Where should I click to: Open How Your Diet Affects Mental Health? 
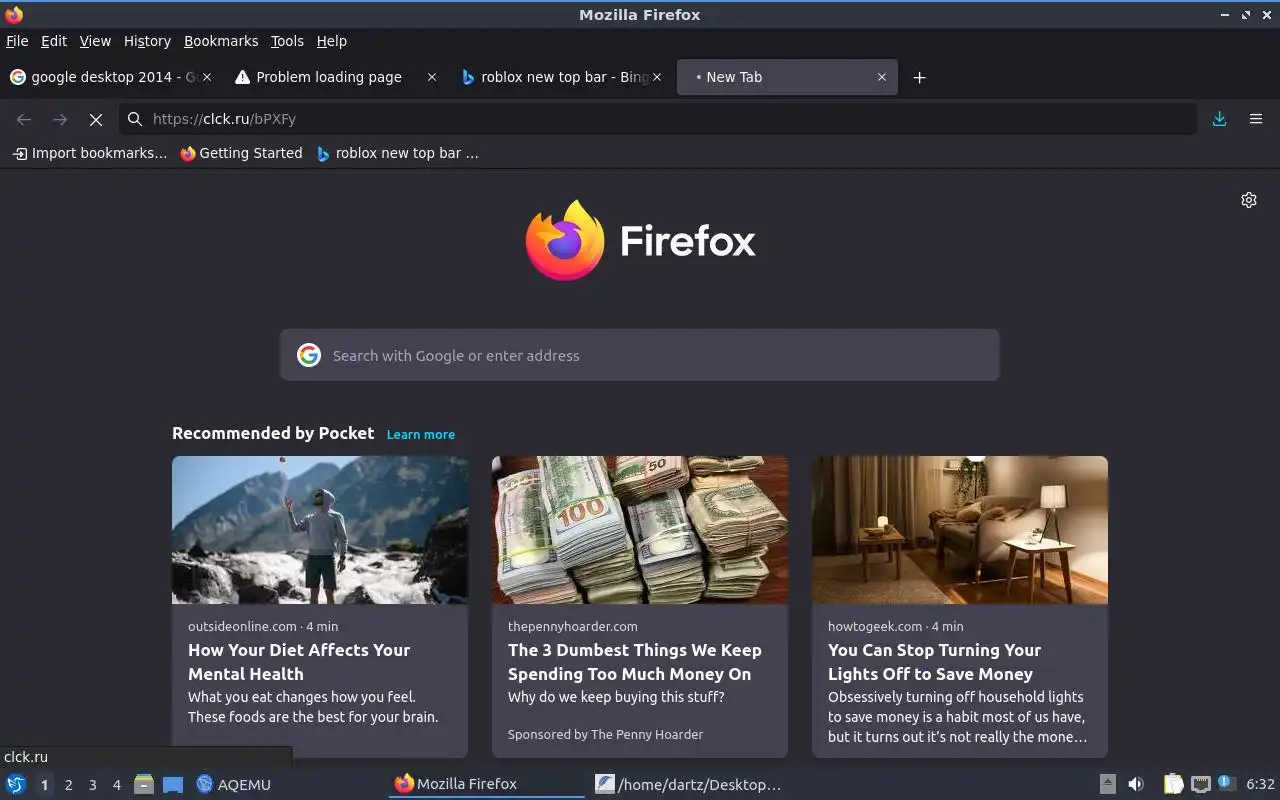click(299, 662)
